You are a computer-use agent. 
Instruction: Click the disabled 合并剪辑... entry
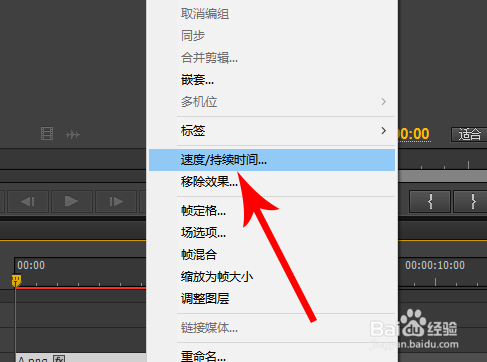coord(272,58)
